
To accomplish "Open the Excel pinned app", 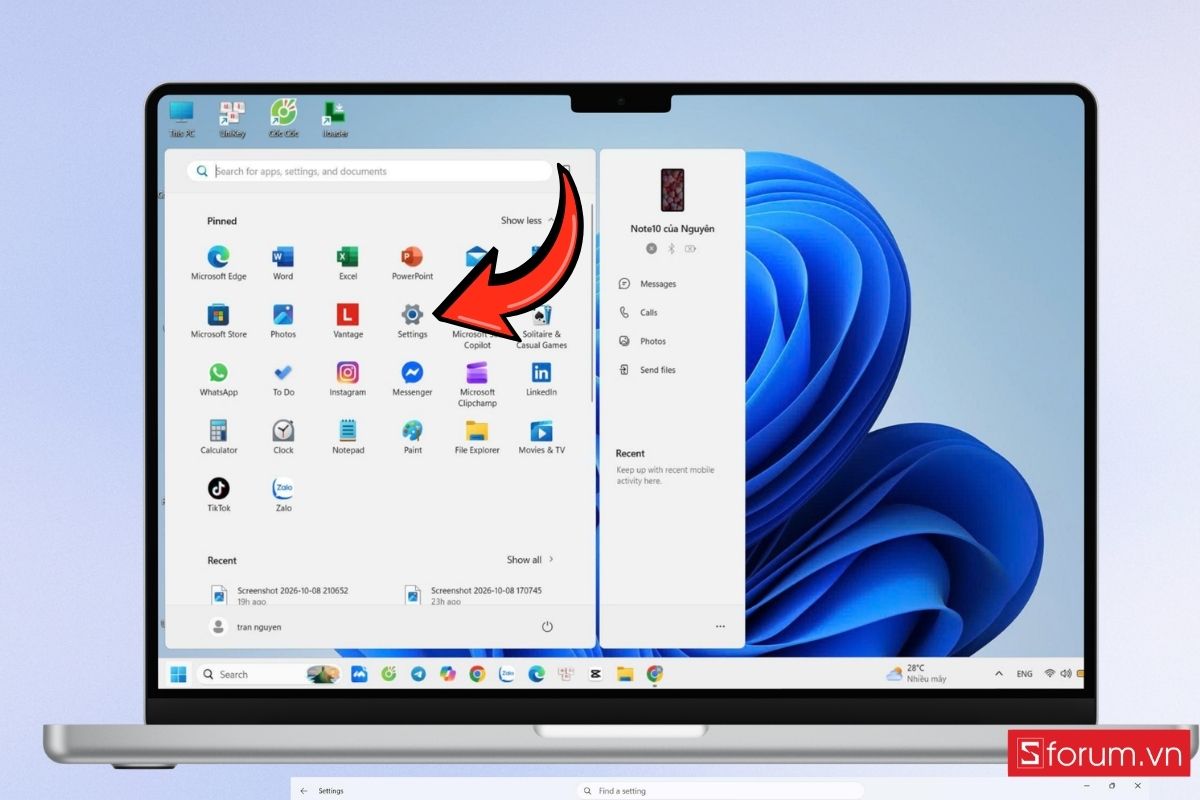I will (x=347, y=263).
